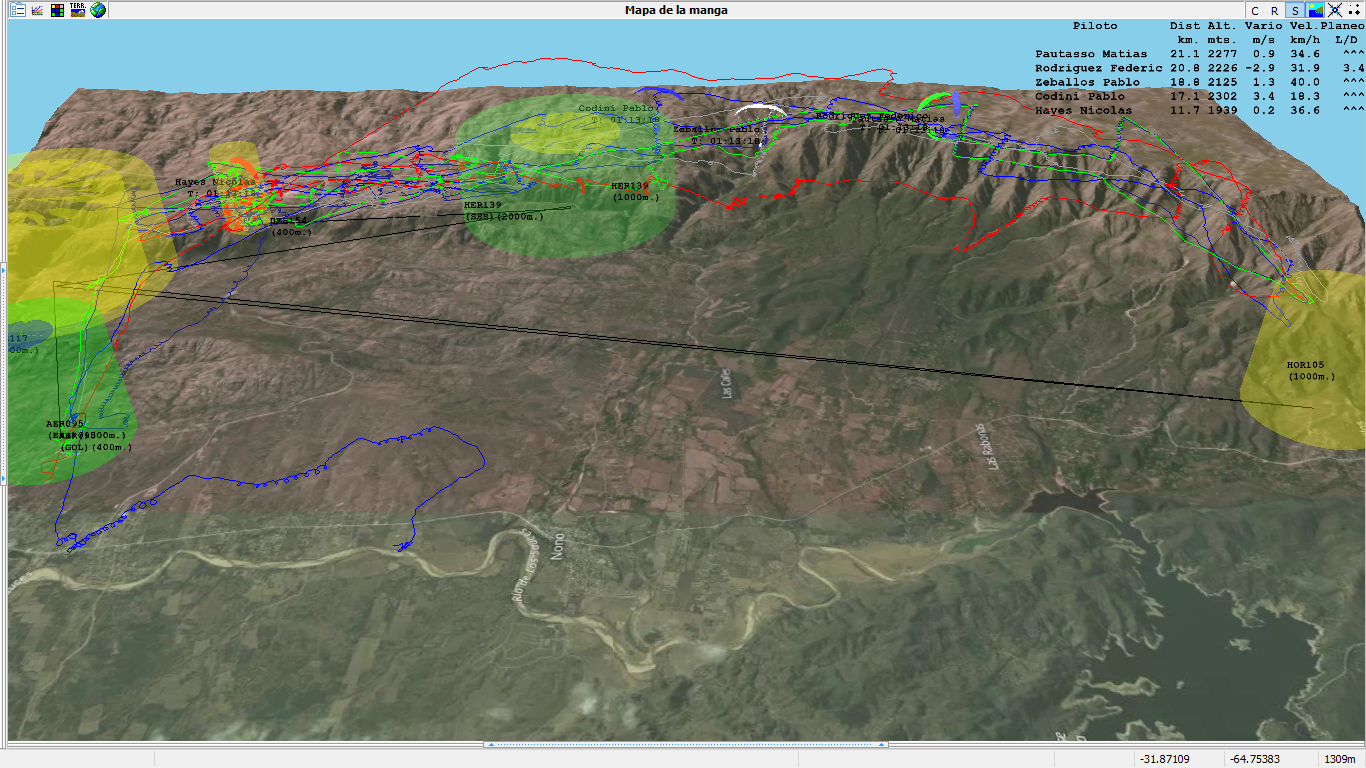
Task: Click the longitude -64.75383 status field
Action: [x=1255, y=759]
